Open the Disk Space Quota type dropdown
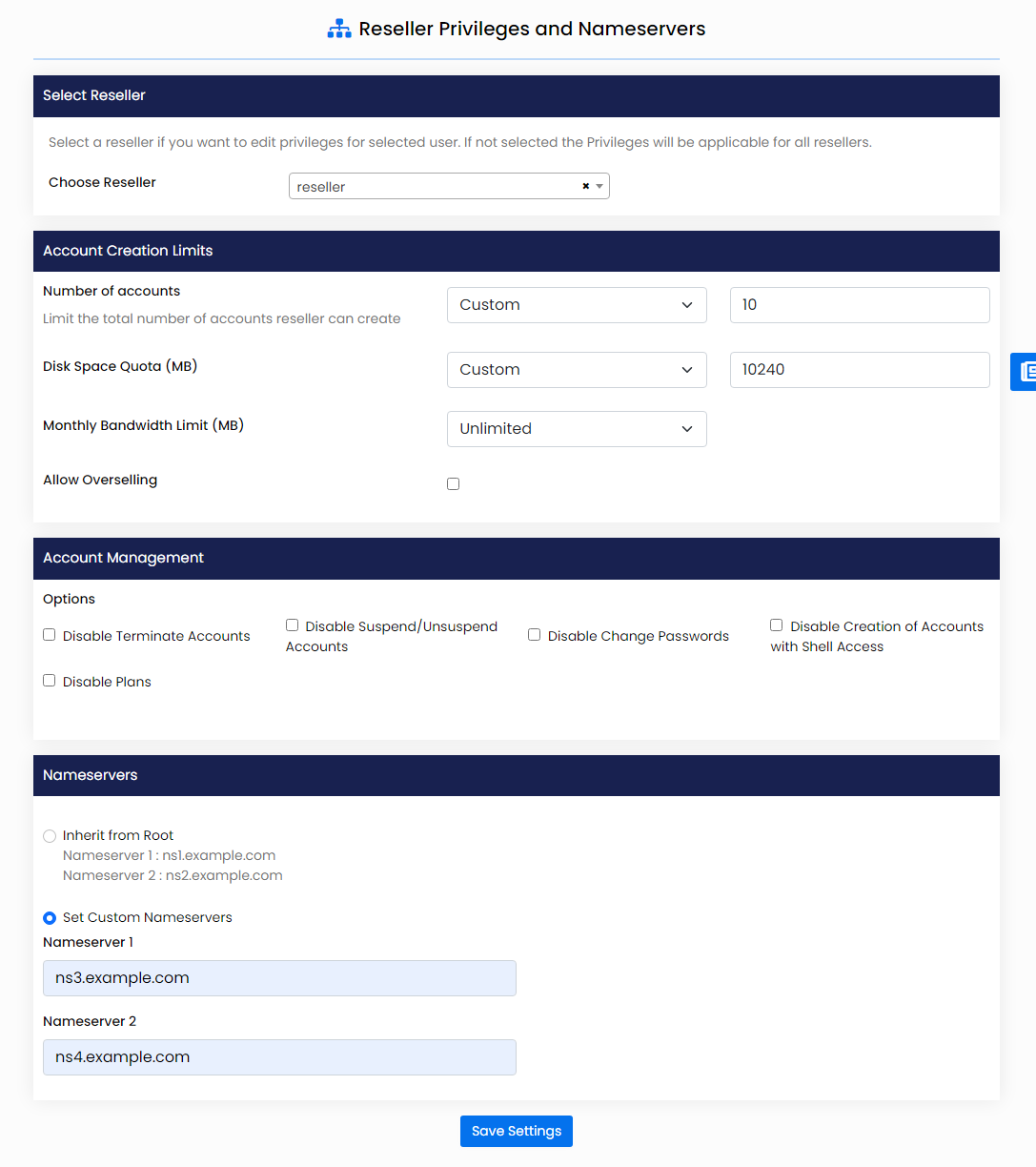This screenshot has height=1167, width=1036. (x=577, y=370)
